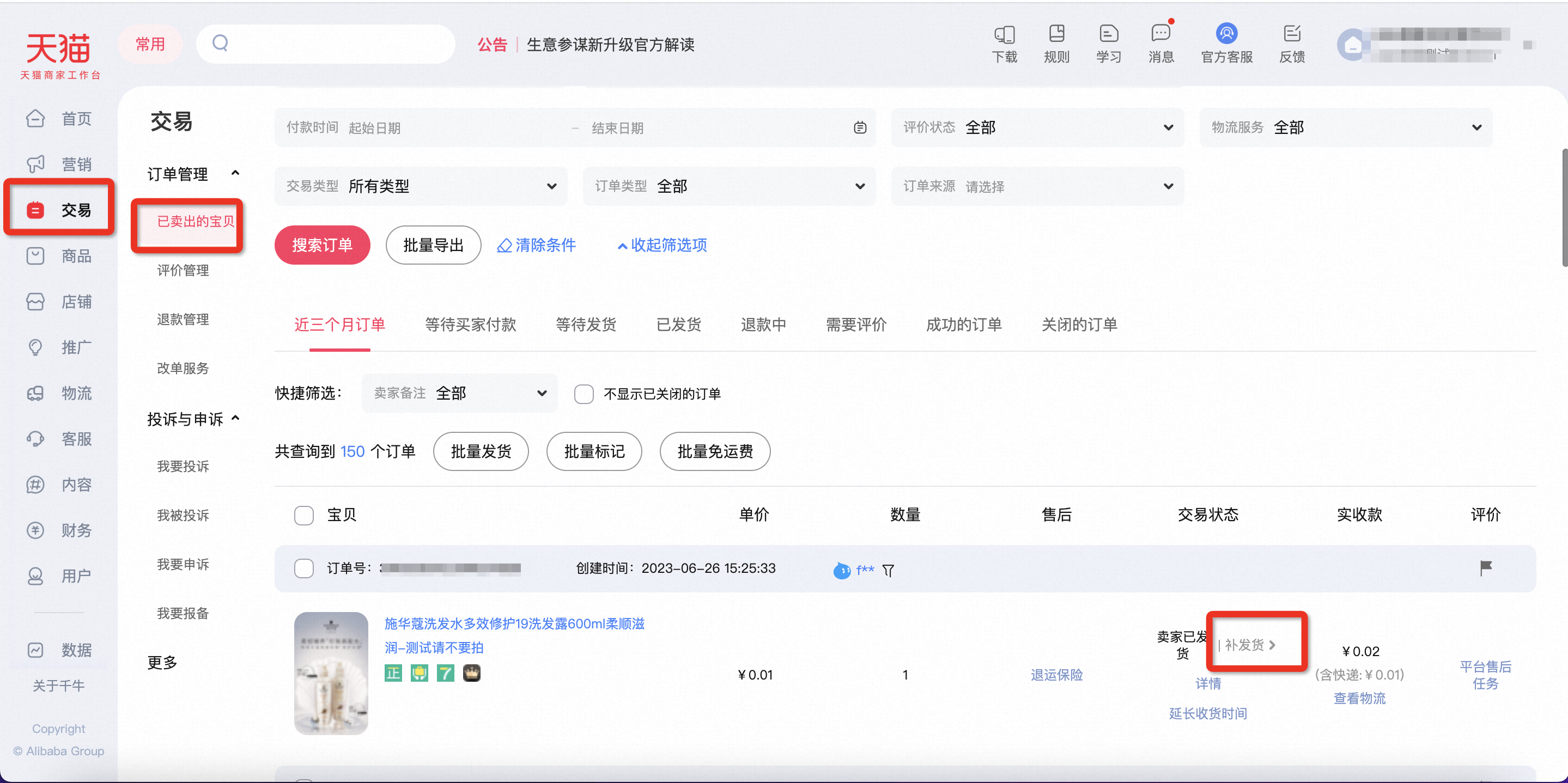Tick the select-all 宝贝 checkbox
Image resolution: width=1568 pixels, height=783 pixels.
(x=304, y=515)
